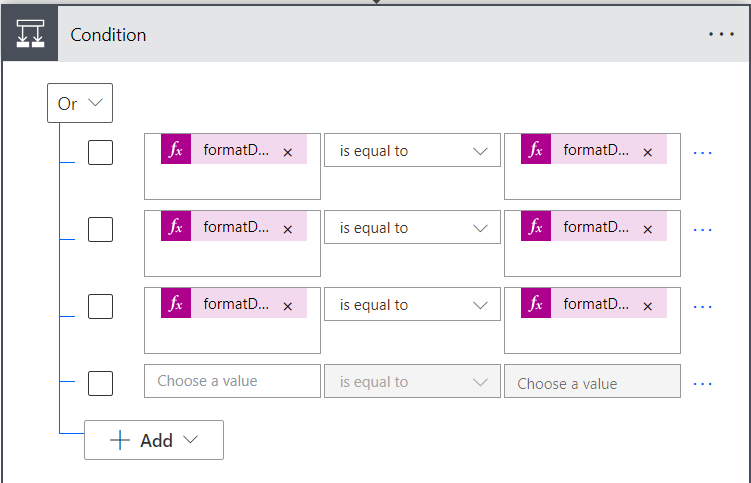Expand the Or group operator dropdown

tap(80, 103)
